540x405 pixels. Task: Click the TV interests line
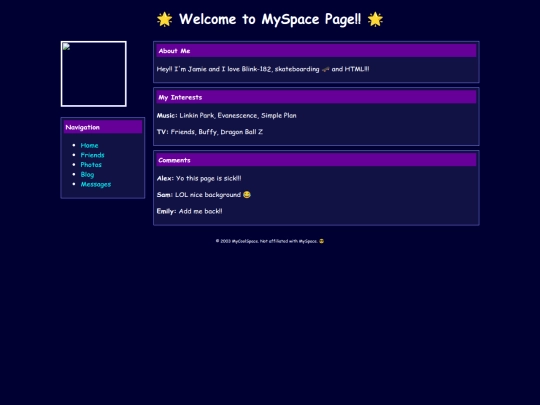[209, 132]
